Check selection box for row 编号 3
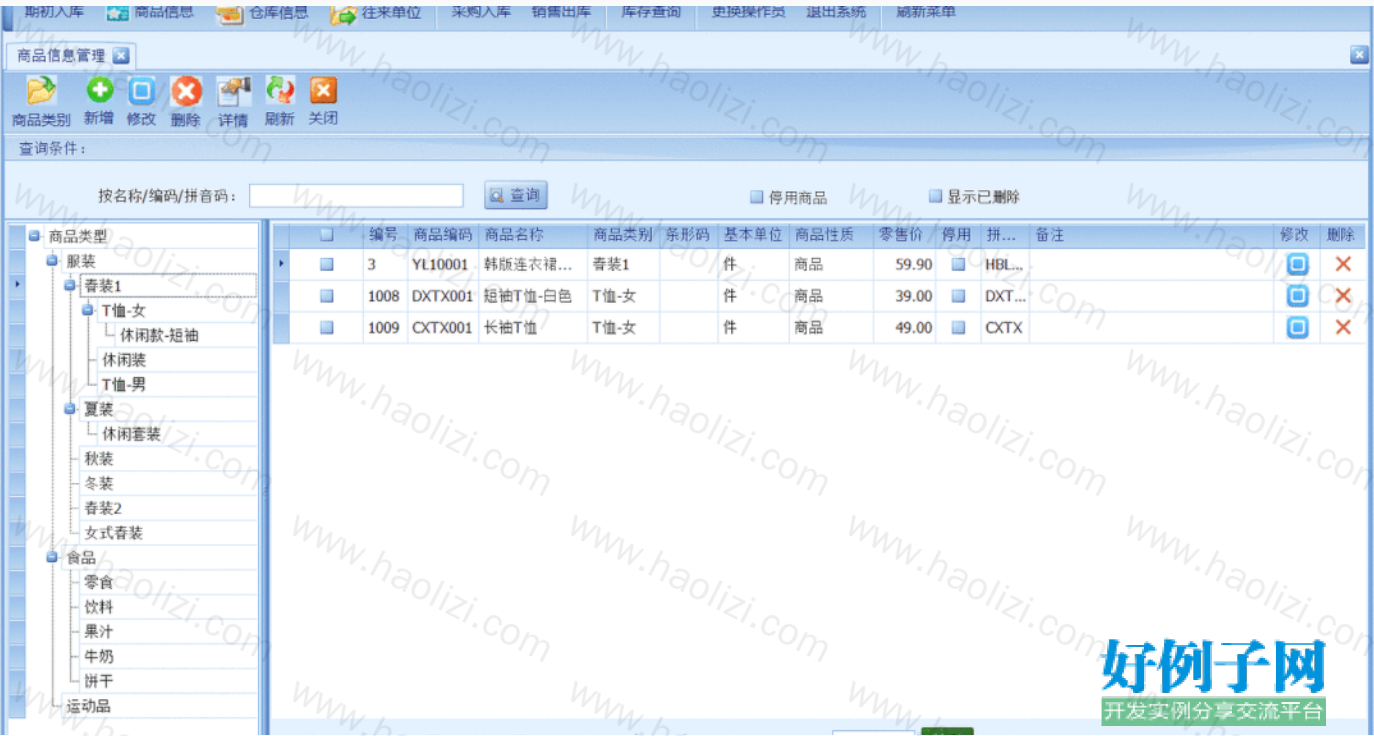This screenshot has height=736, width=1374. [x=326, y=265]
